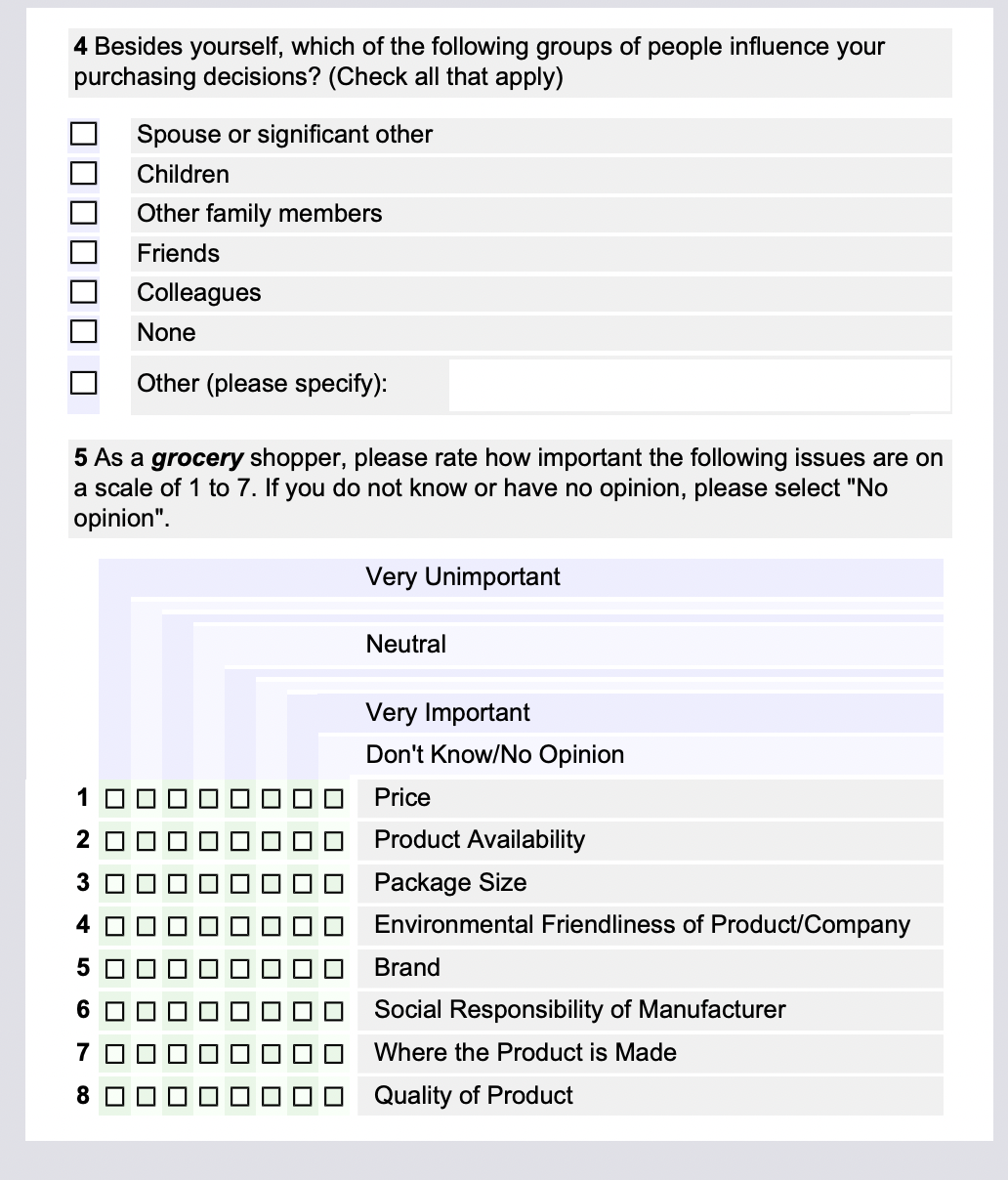This screenshot has width=1008, height=1180.
Task: Rate Product Availability as Neutral
Action: [x=208, y=840]
